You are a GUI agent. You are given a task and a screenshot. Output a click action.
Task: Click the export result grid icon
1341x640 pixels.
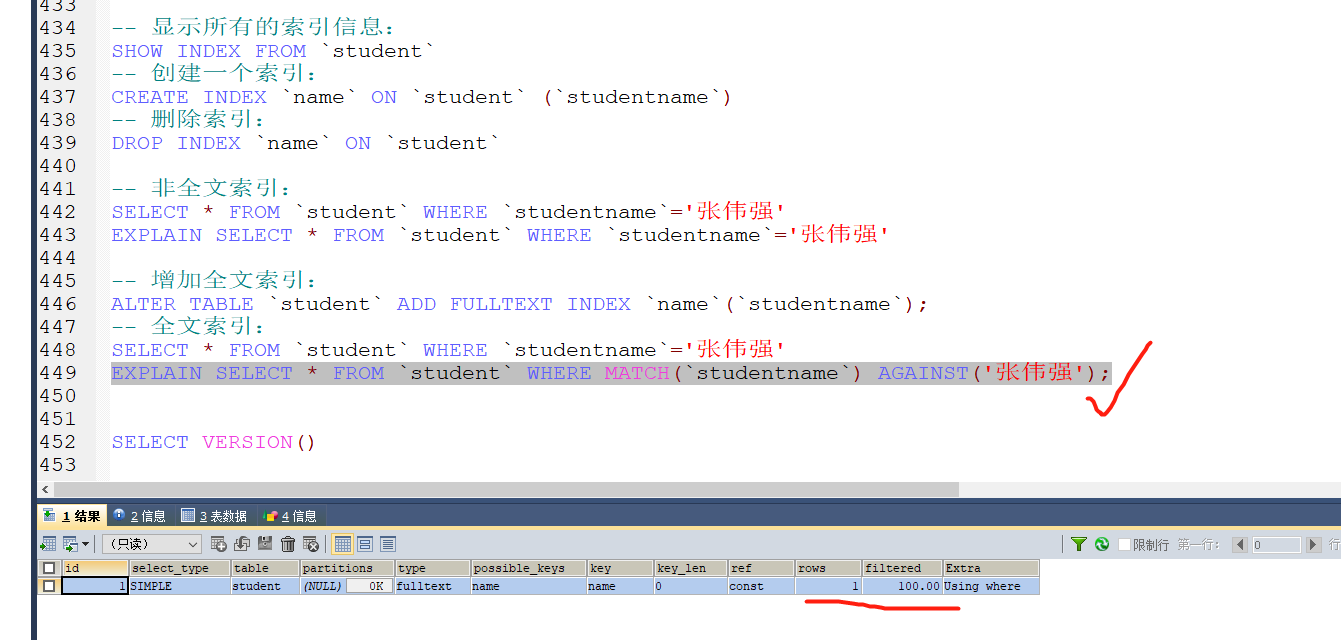(47, 544)
